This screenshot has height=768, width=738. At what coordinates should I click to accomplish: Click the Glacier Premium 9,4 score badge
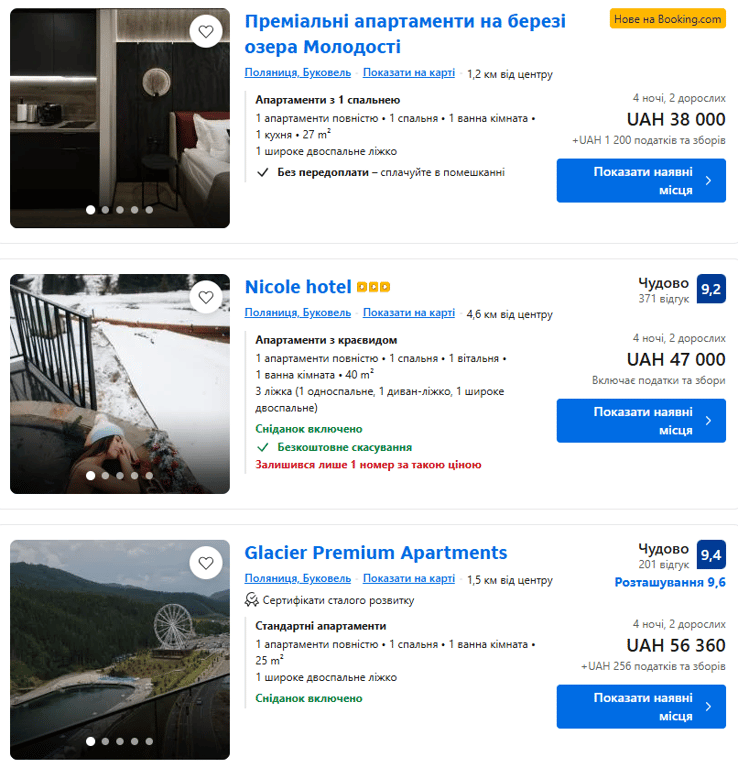(x=711, y=555)
